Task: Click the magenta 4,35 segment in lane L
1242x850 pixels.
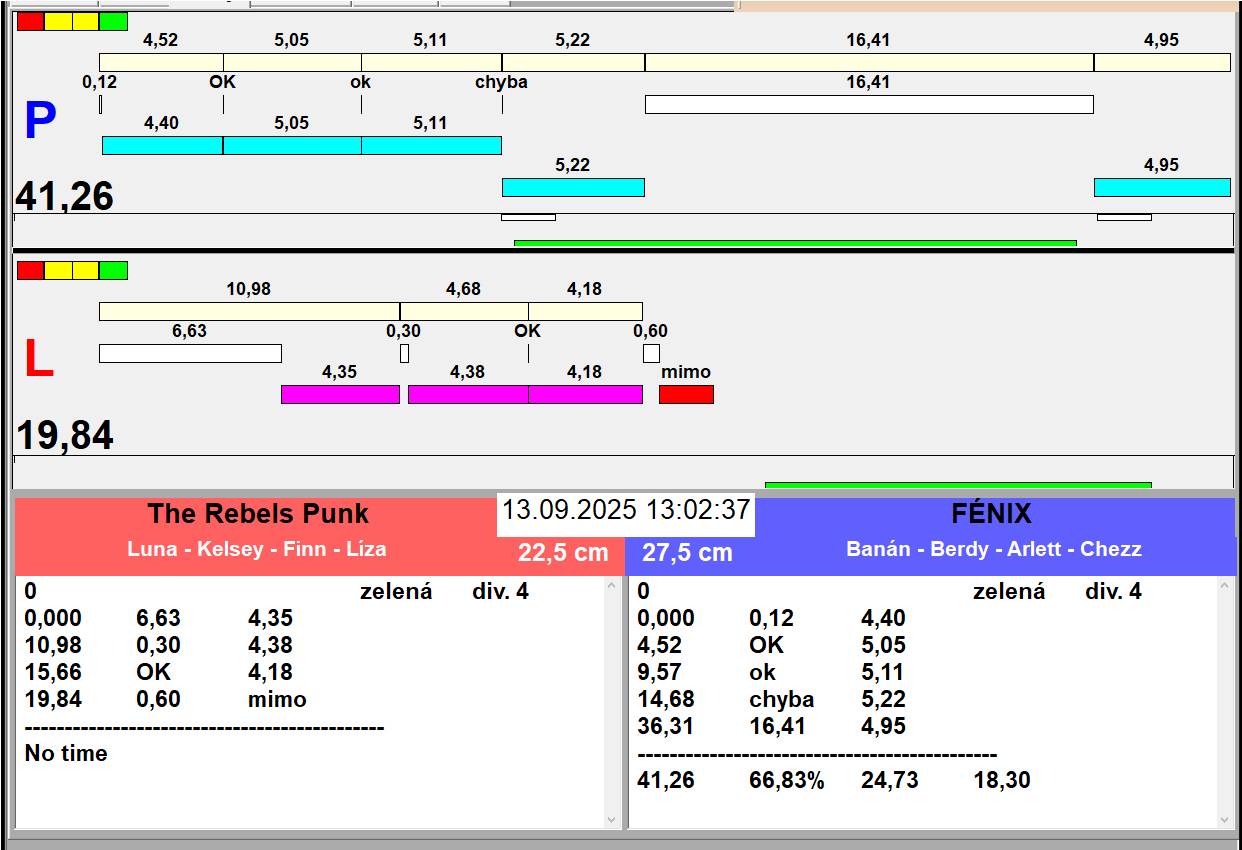Action: (x=340, y=394)
